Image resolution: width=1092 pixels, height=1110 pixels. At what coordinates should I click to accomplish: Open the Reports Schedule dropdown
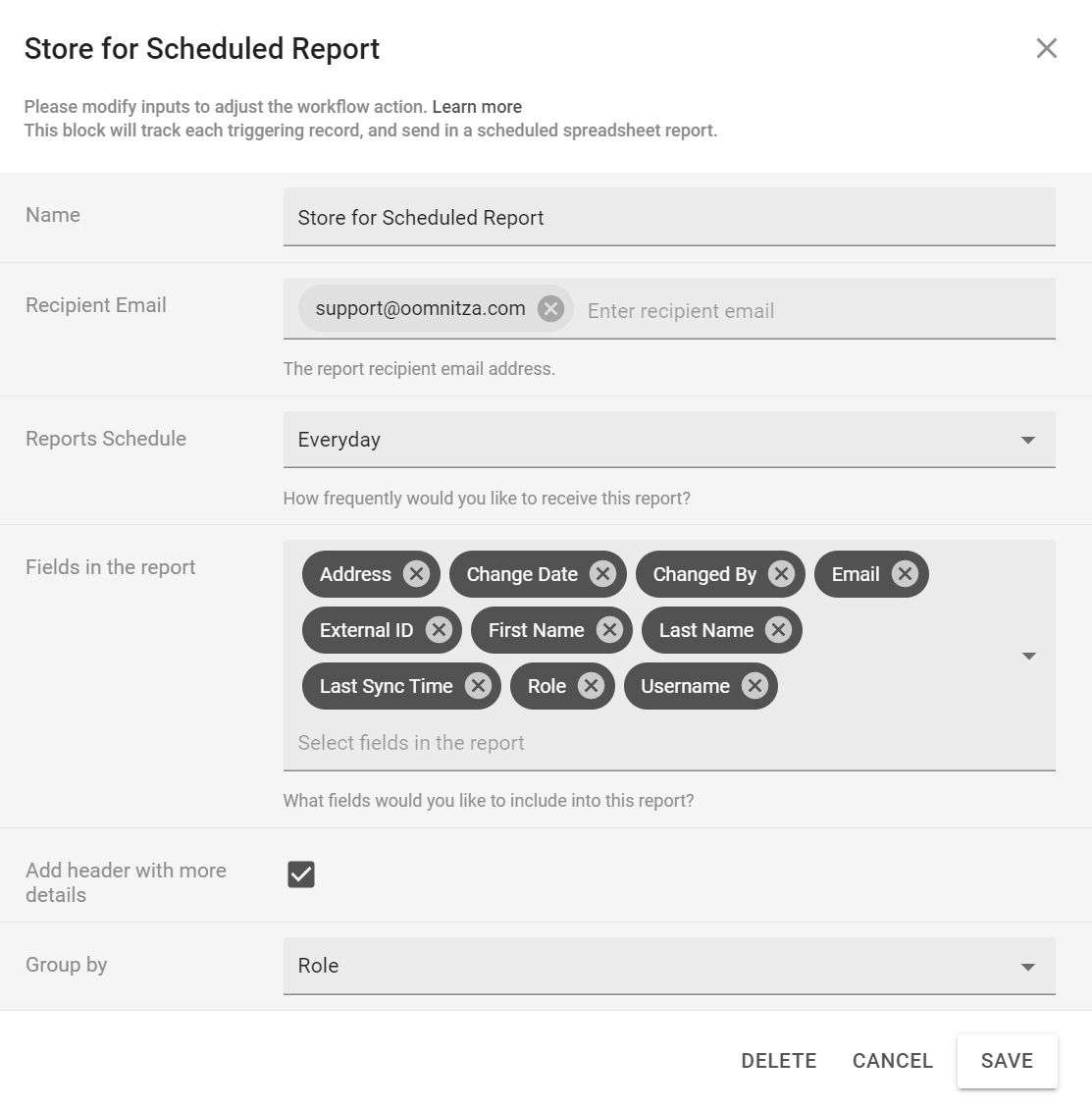click(x=1027, y=440)
